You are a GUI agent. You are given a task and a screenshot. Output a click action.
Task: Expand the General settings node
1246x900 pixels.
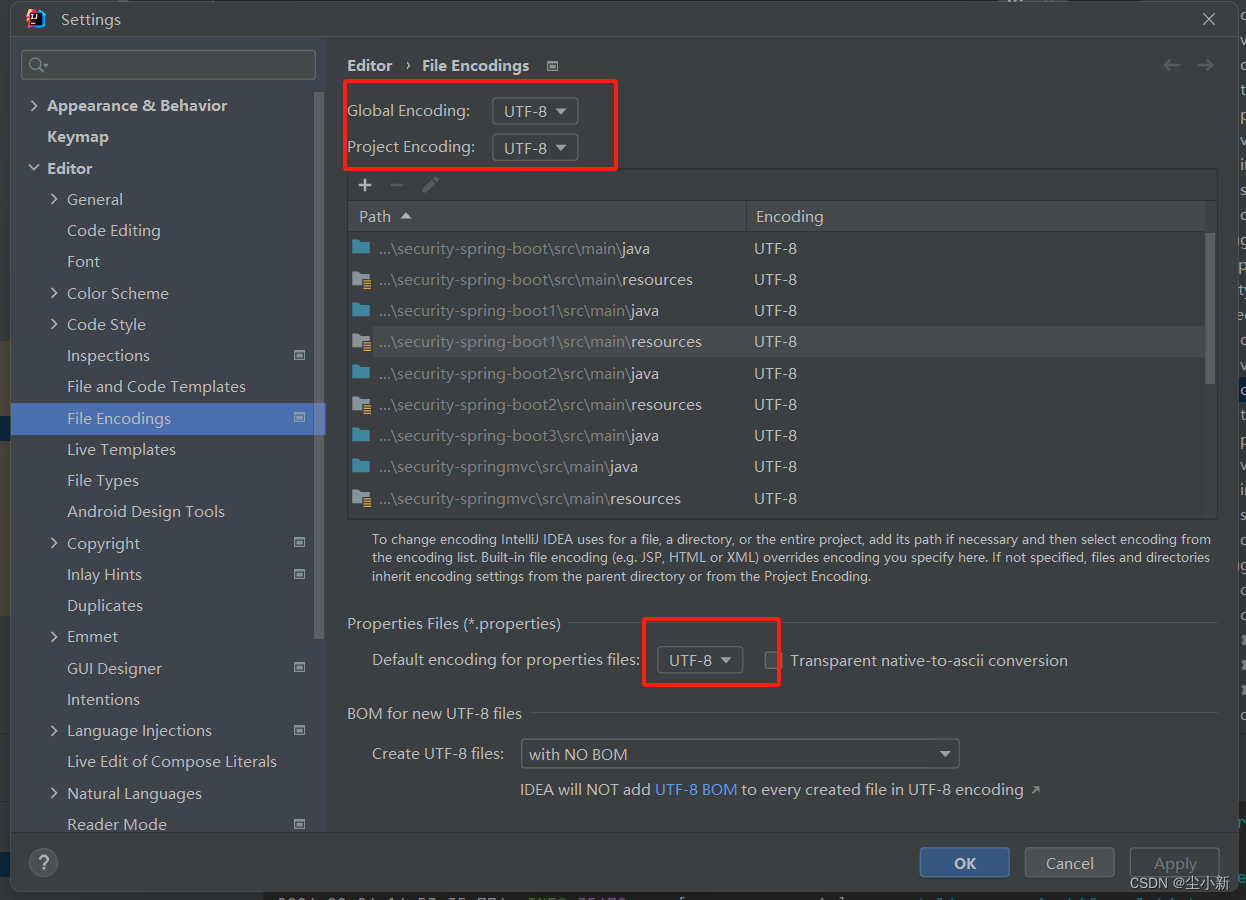[x=54, y=199]
